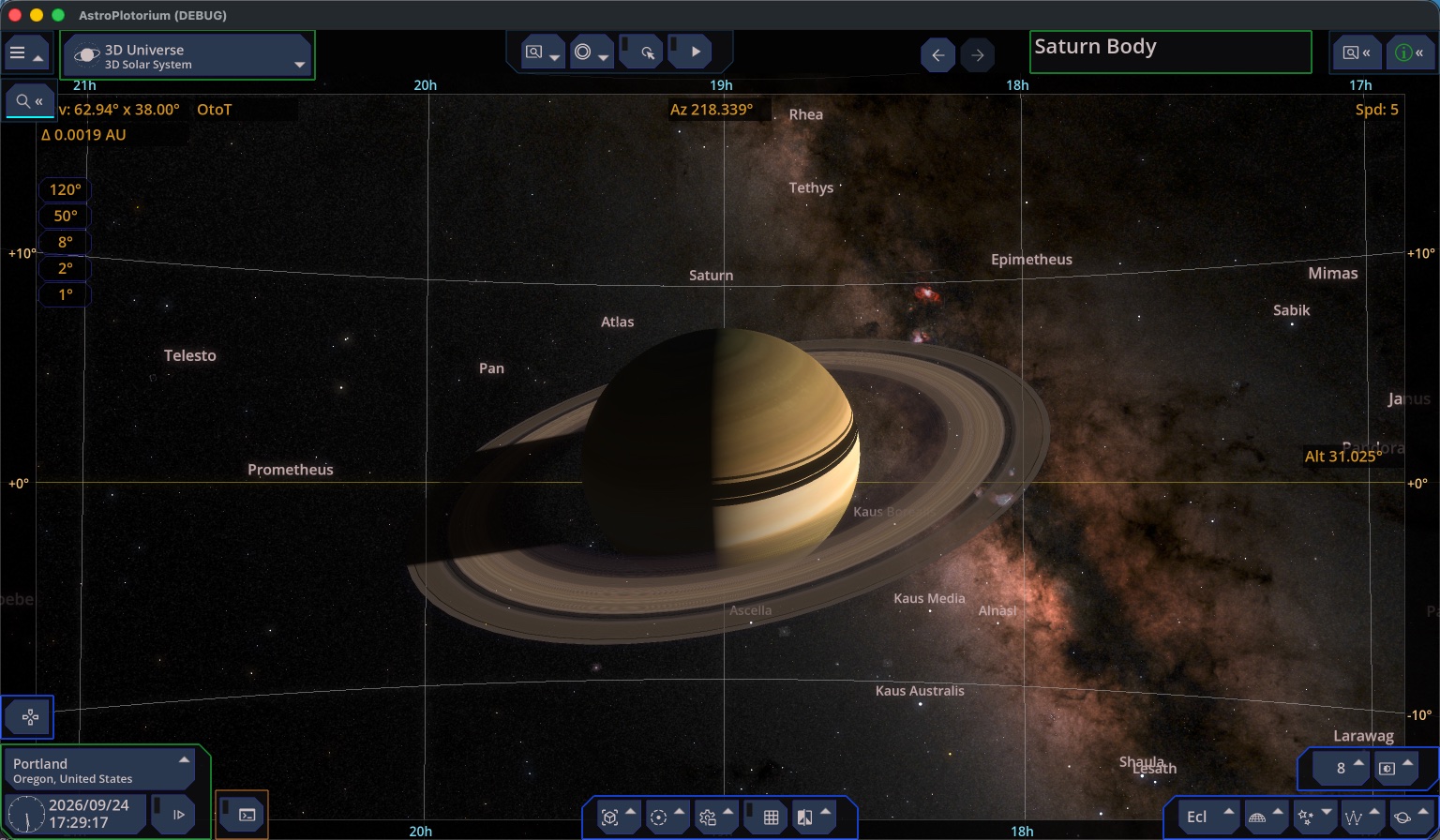Viewport: 1440px width, 840px height.
Task: Open the hamburger main menu
Action: coord(25,54)
